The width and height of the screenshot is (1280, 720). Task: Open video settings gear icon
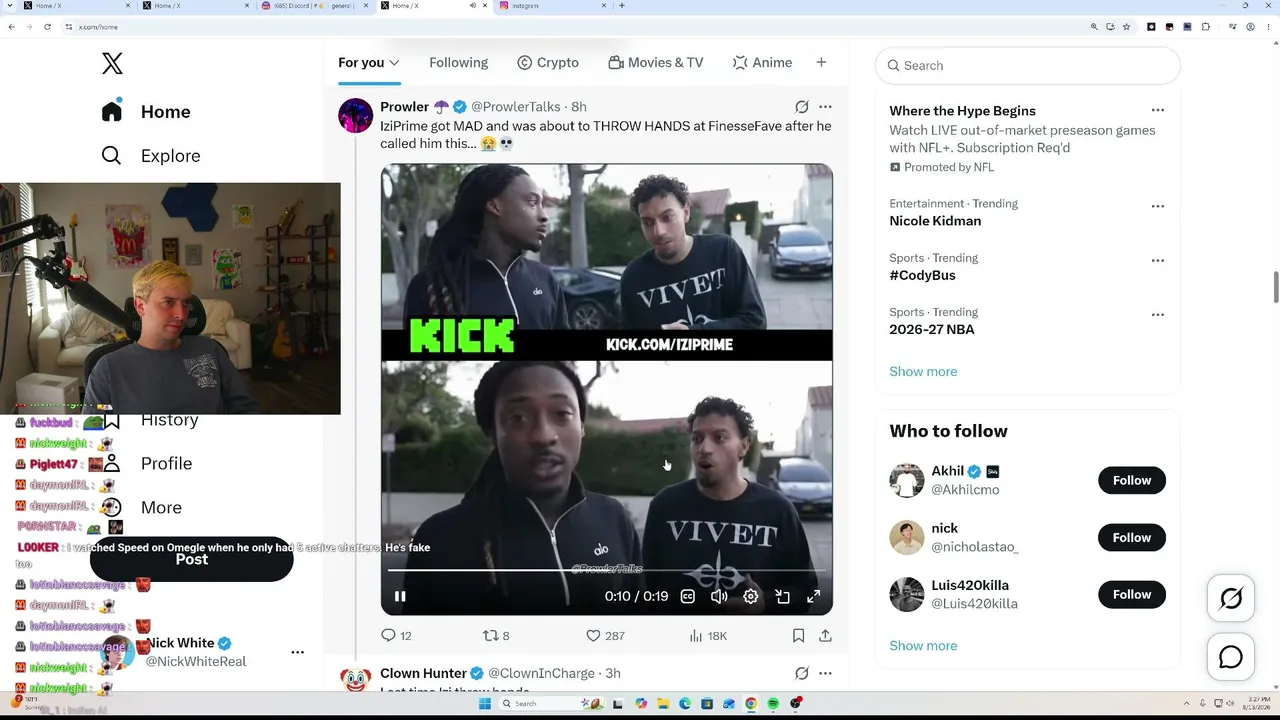pyautogui.click(x=751, y=596)
